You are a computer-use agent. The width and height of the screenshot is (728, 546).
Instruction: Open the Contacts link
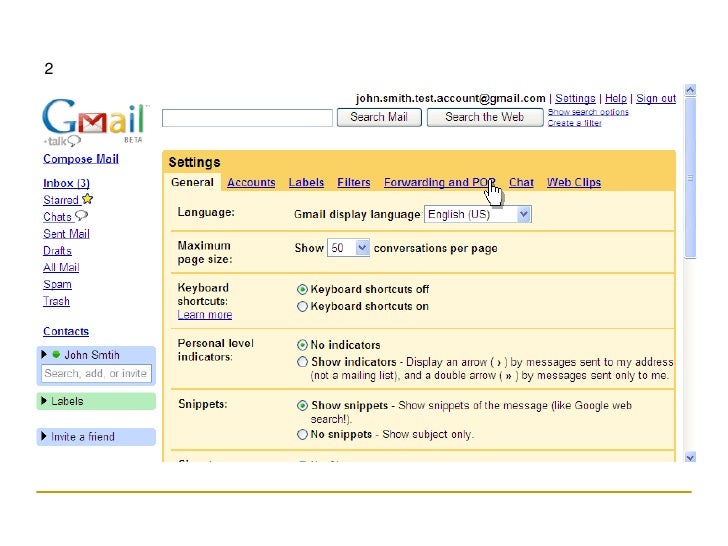click(66, 332)
